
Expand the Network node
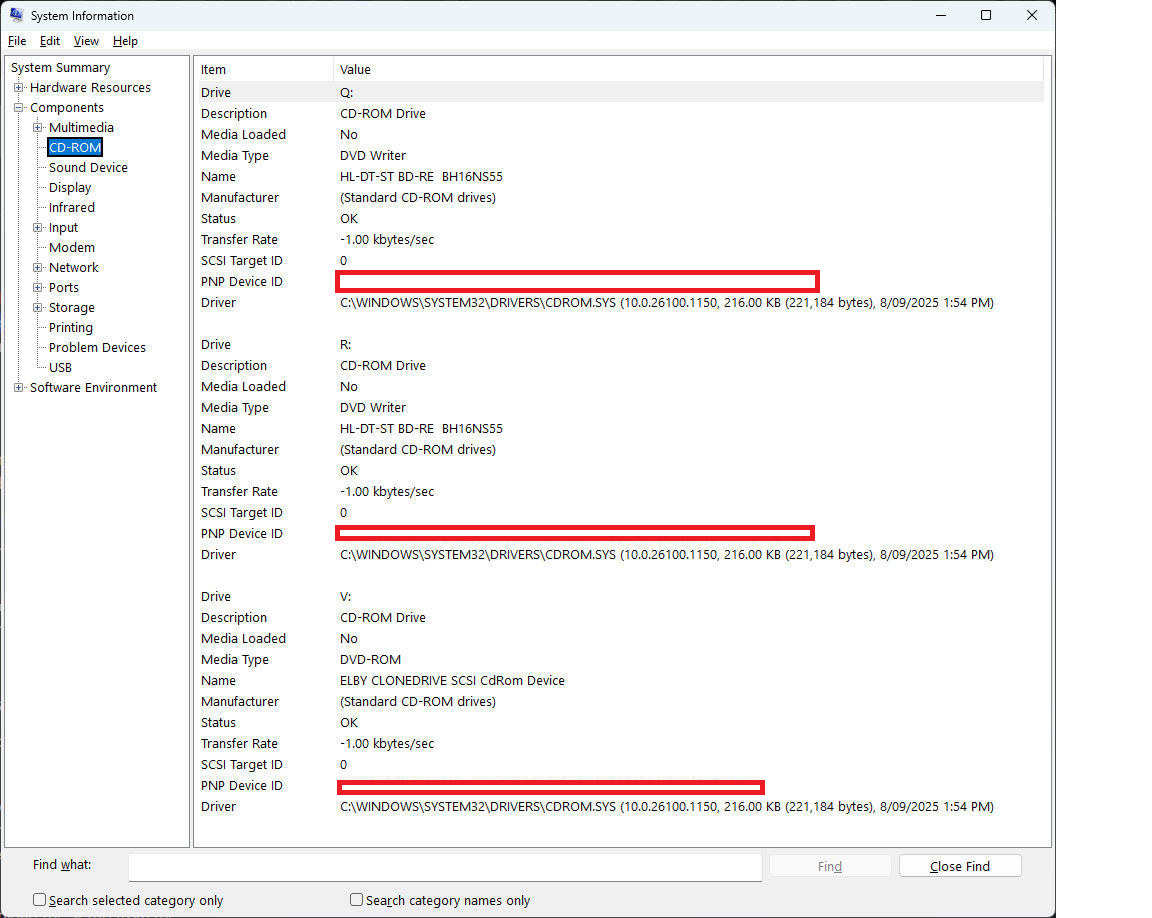tap(37, 267)
